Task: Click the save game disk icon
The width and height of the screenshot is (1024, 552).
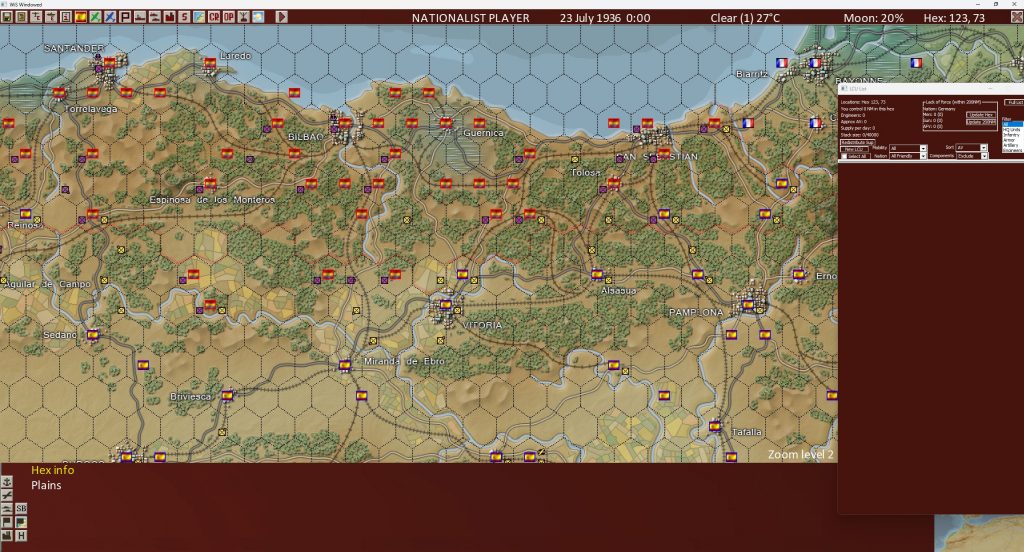Action: click(7, 17)
